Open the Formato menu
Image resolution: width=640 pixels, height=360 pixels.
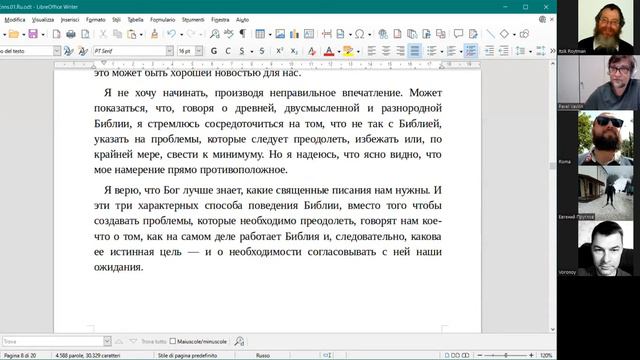pyautogui.click(x=96, y=20)
